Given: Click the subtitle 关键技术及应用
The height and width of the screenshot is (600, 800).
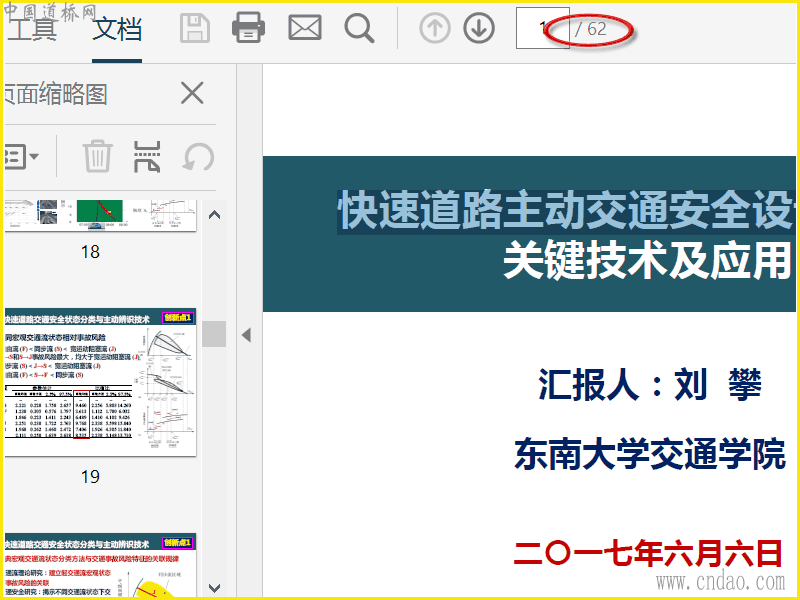Looking at the screenshot, I should (x=648, y=260).
